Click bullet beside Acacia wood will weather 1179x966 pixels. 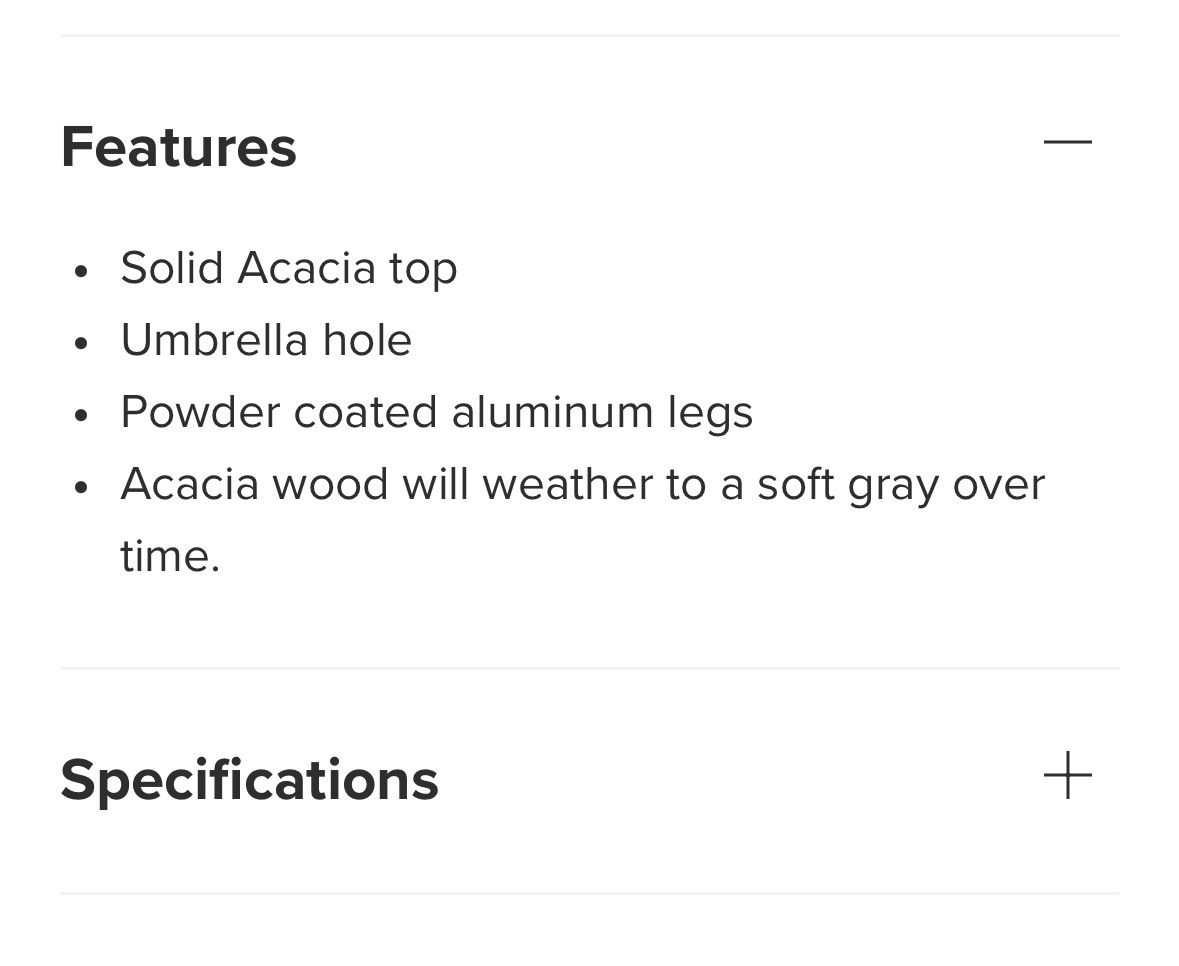[x=82, y=487]
